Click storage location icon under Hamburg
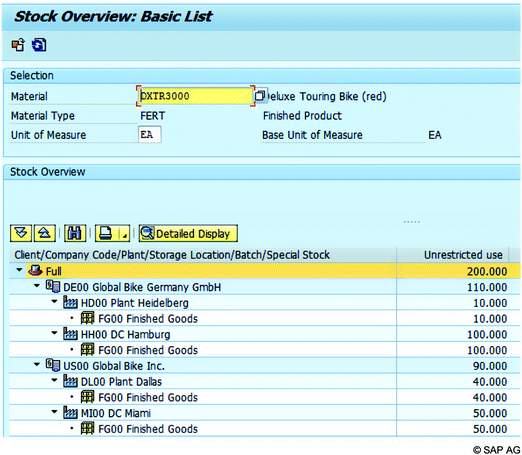The height and width of the screenshot is (455, 522). click(x=88, y=350)
